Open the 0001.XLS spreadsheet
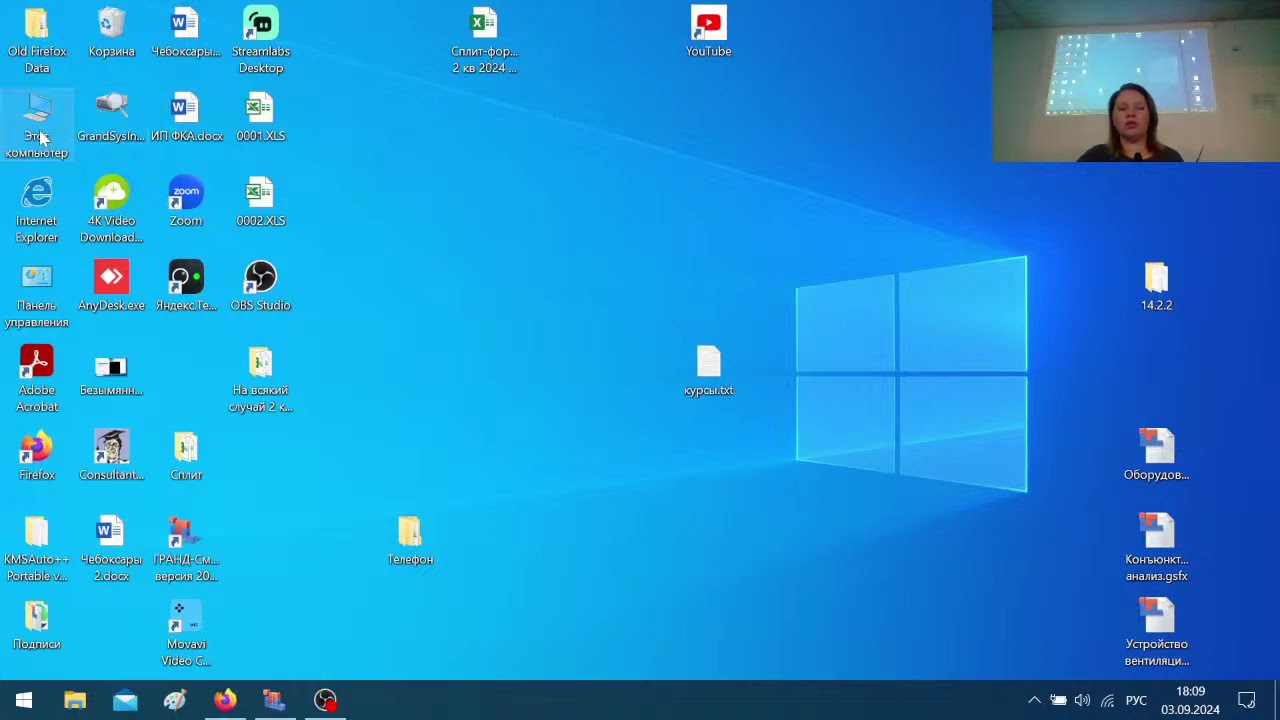The image size is (1280, 720). pos(261,118)
